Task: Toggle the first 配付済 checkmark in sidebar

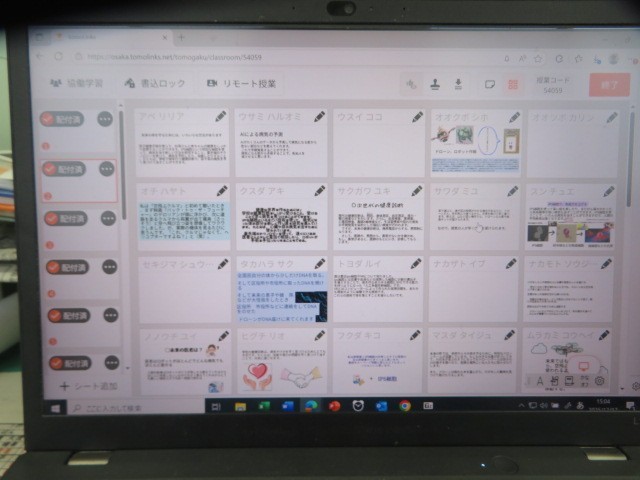Action: (x=48, y=119)
